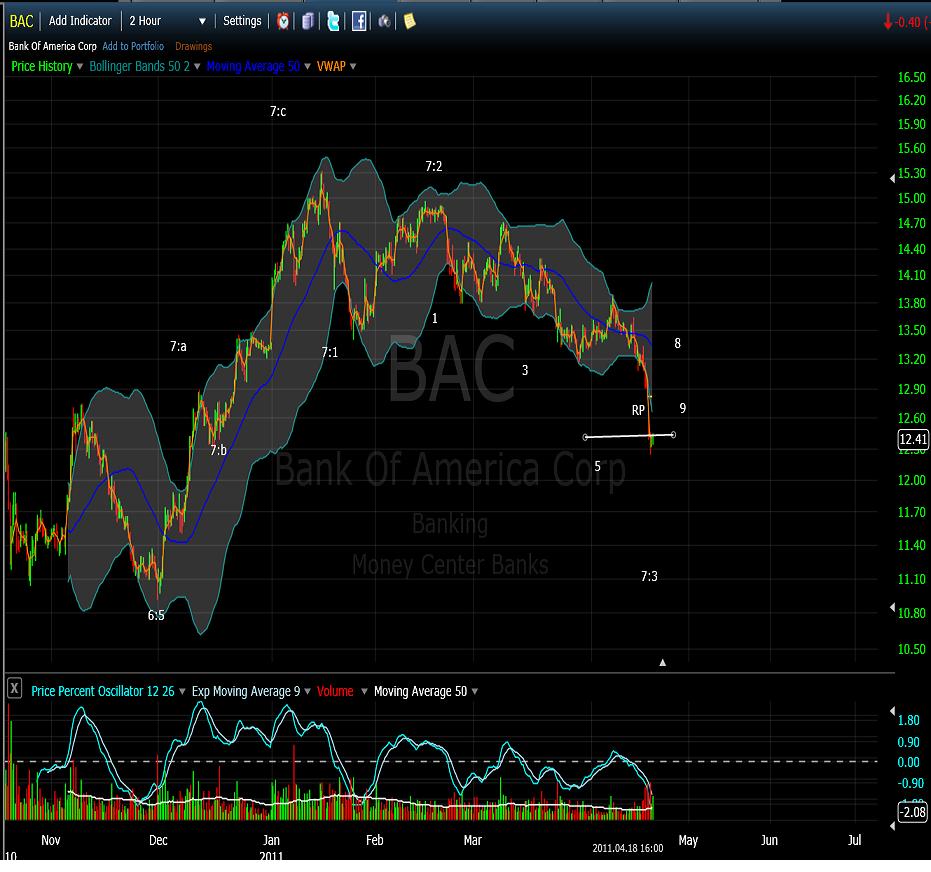
Task: Select the 7:3 chart annotation
Action: 649,576
